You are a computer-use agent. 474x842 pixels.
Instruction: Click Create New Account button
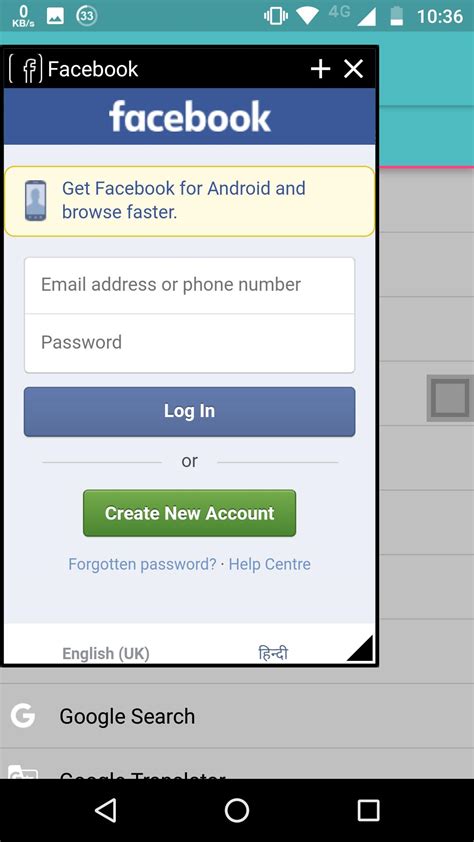pyautogui.click(x=189, y=513)
